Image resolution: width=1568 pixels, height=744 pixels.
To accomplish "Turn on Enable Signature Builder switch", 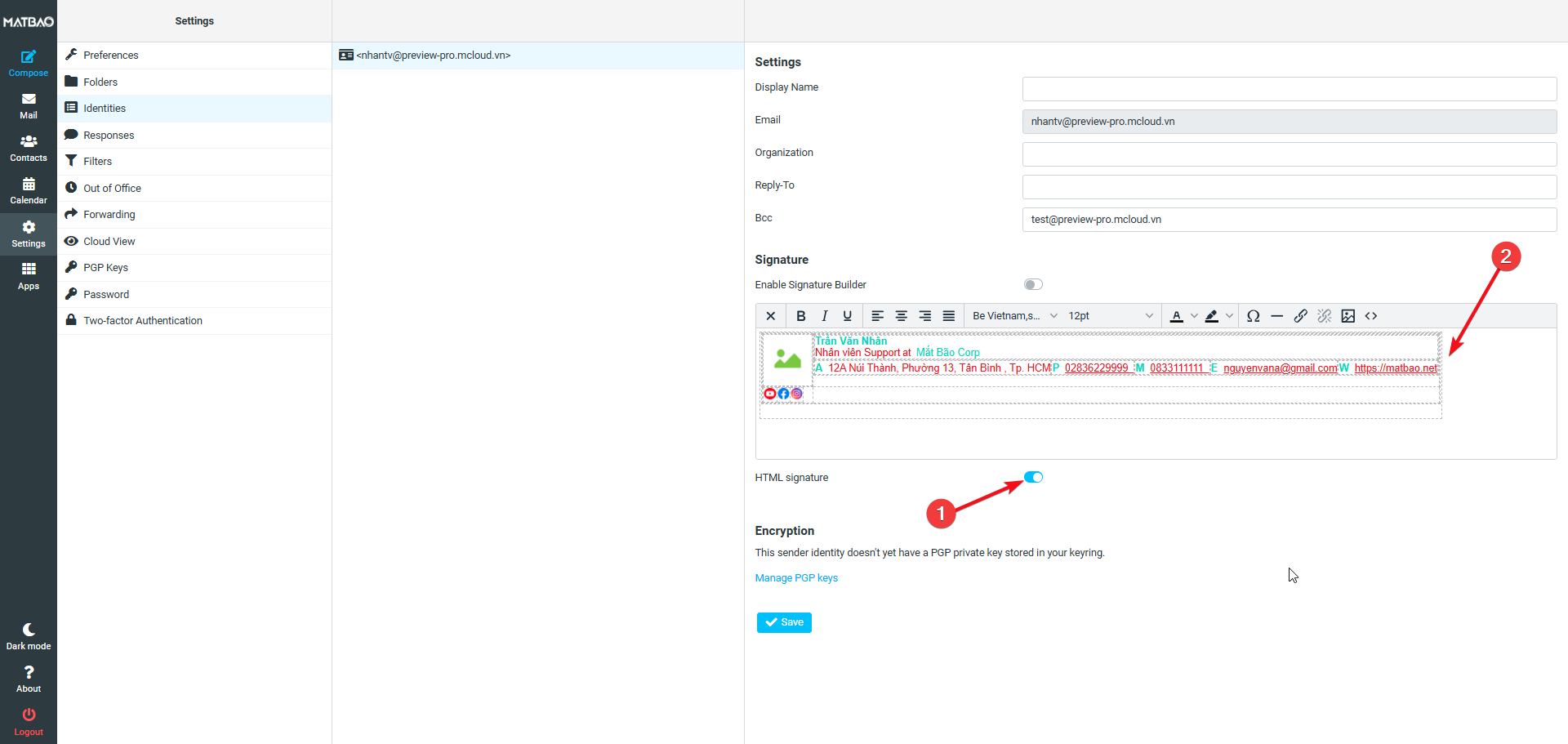I will point(1033,285).
